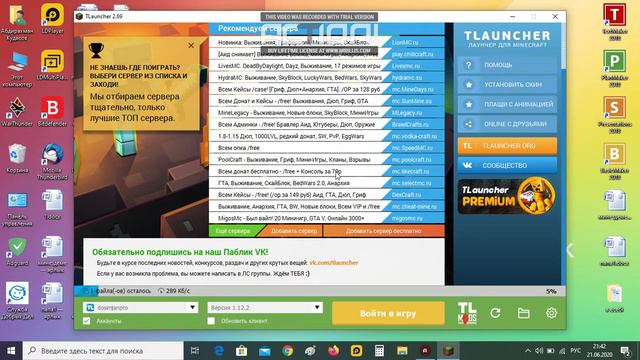Viewport: 640px width, 360px height.
Task: Open the mc.vodka-craft.ru server address
Action: click(414, 136)
